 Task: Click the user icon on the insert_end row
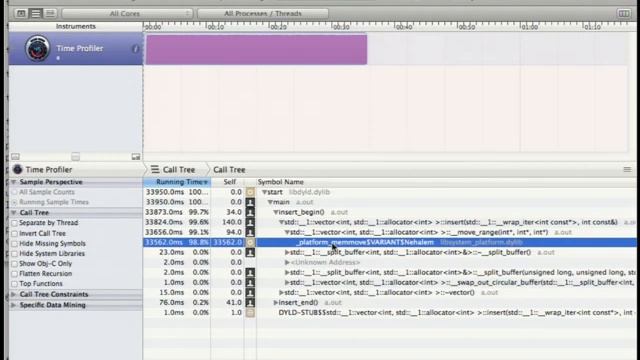click(250, 302)
